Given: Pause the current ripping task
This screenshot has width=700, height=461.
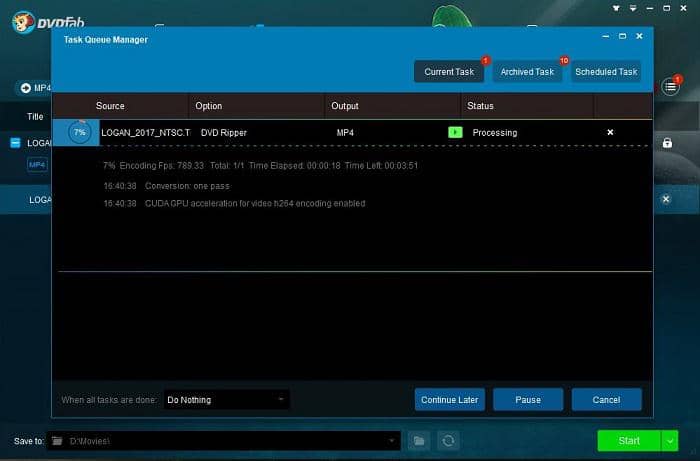Looking at the screenshot, I should 528,399.
